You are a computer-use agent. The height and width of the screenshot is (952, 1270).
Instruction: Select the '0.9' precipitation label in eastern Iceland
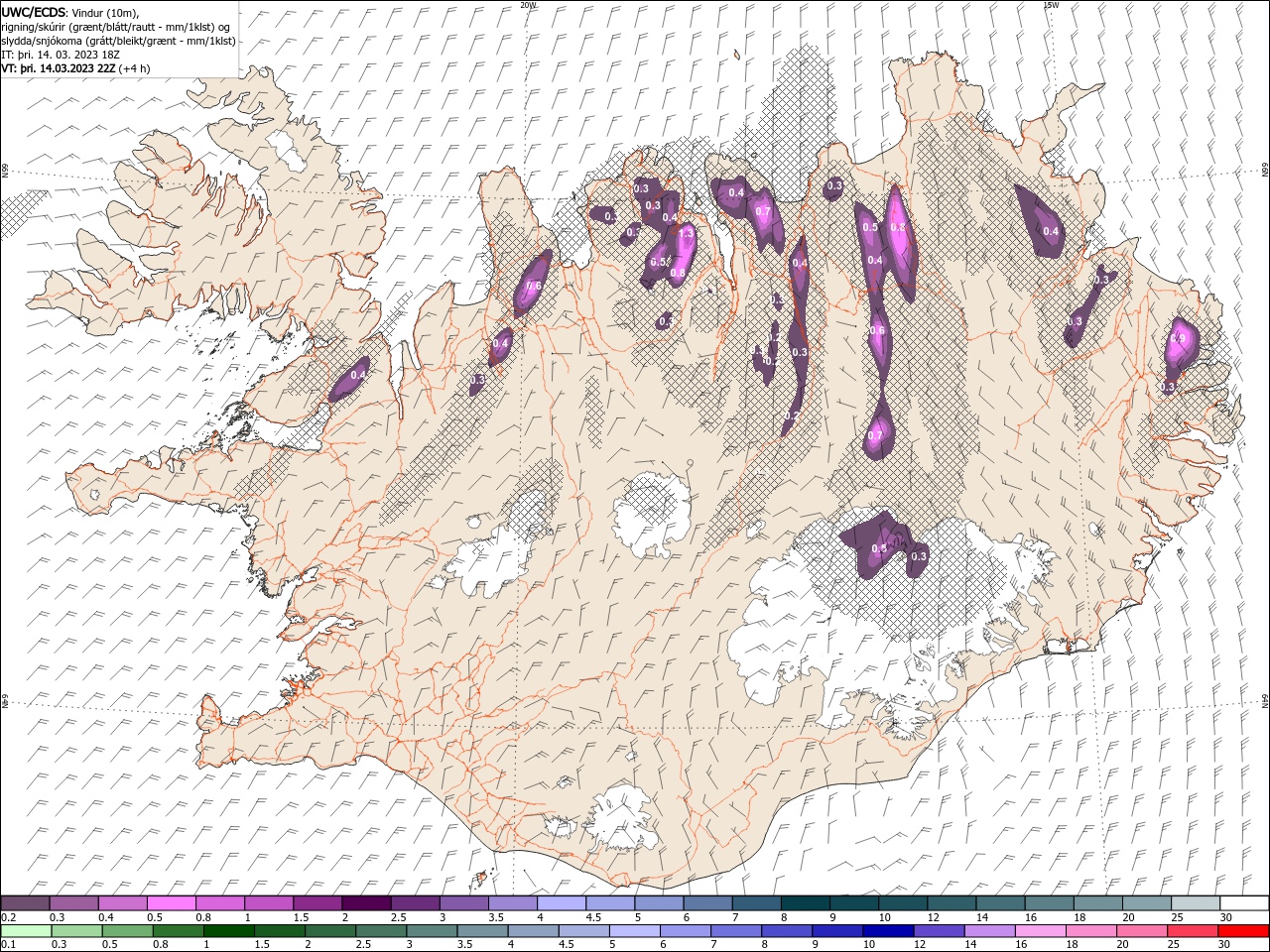tap(1178, 338)
